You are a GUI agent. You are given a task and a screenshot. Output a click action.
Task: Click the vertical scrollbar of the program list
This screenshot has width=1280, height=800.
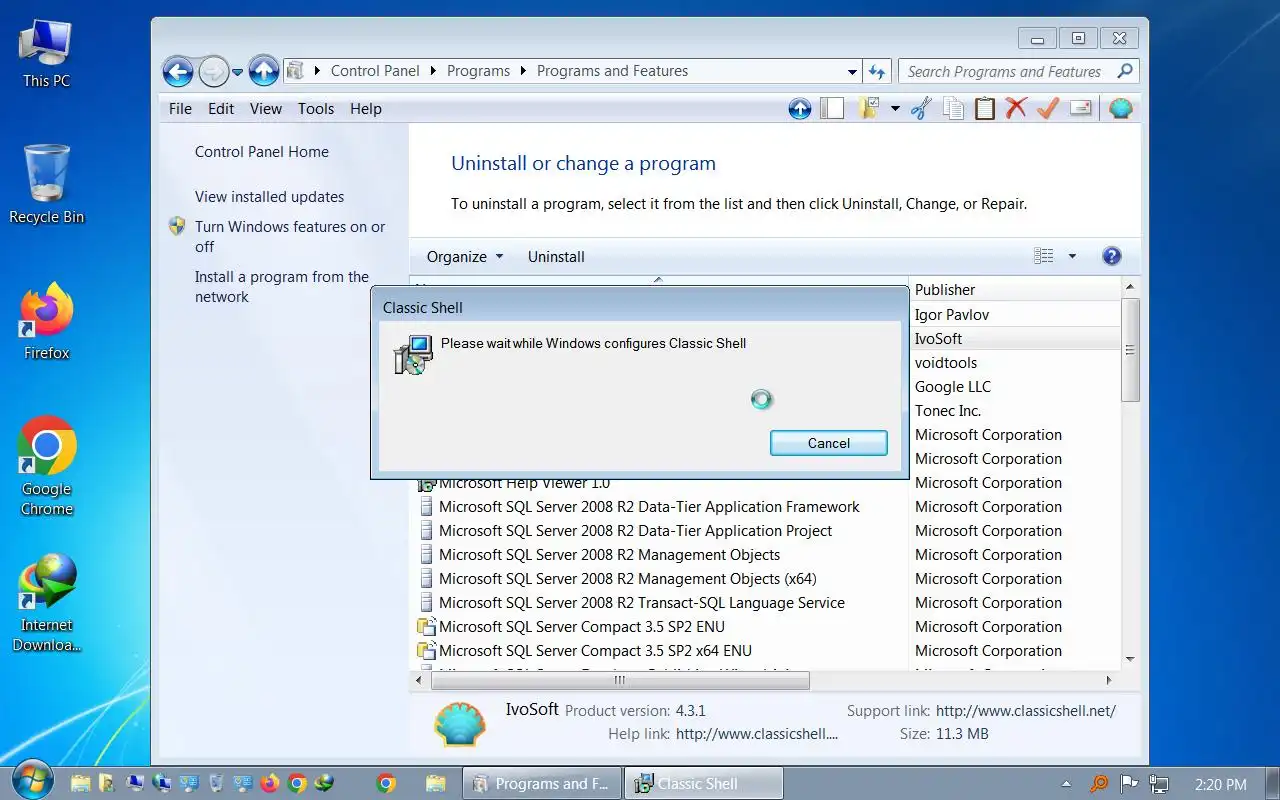[x=1130, y=350]
